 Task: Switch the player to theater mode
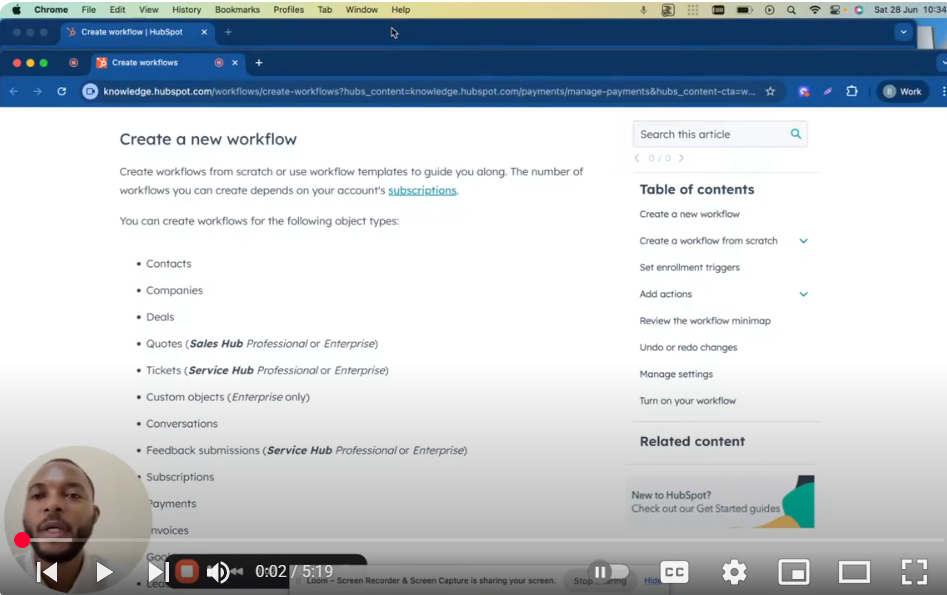[854, 571]
